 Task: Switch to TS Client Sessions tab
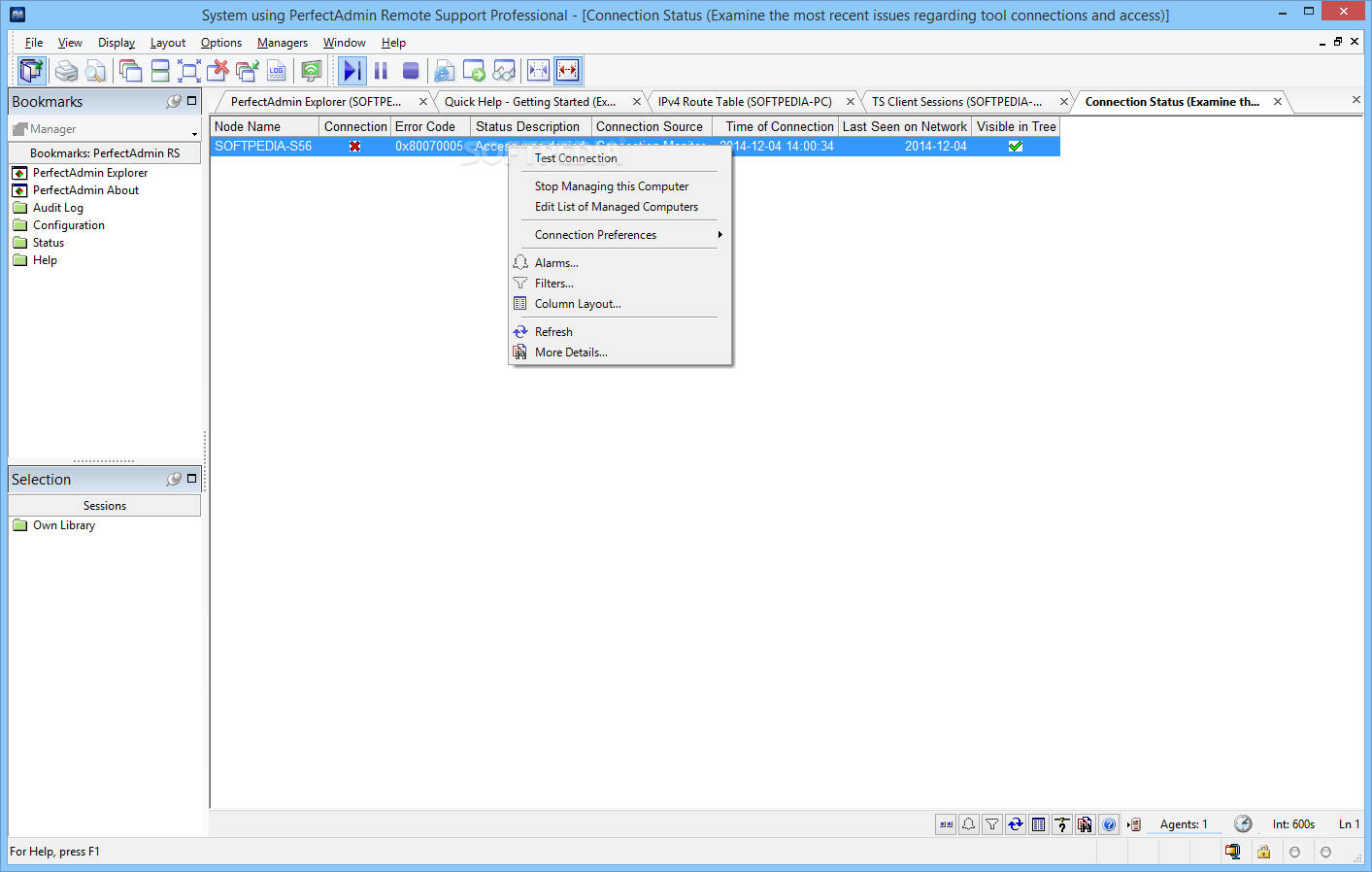click(x=956, y=102)
